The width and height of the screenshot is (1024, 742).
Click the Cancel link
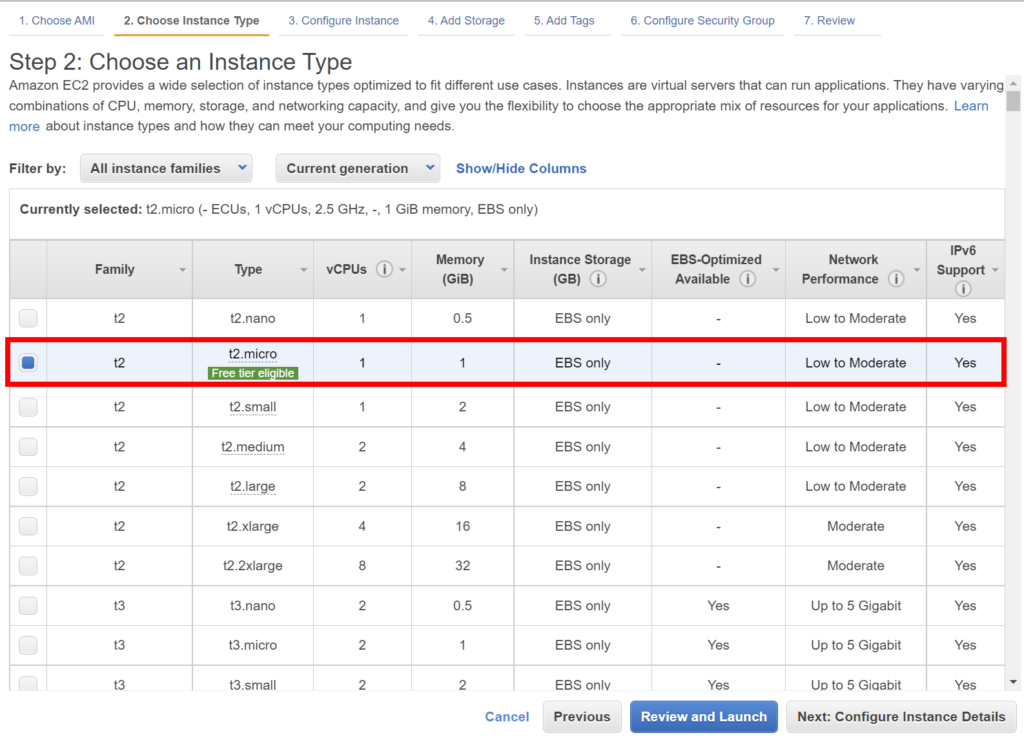tap(507, 717)
